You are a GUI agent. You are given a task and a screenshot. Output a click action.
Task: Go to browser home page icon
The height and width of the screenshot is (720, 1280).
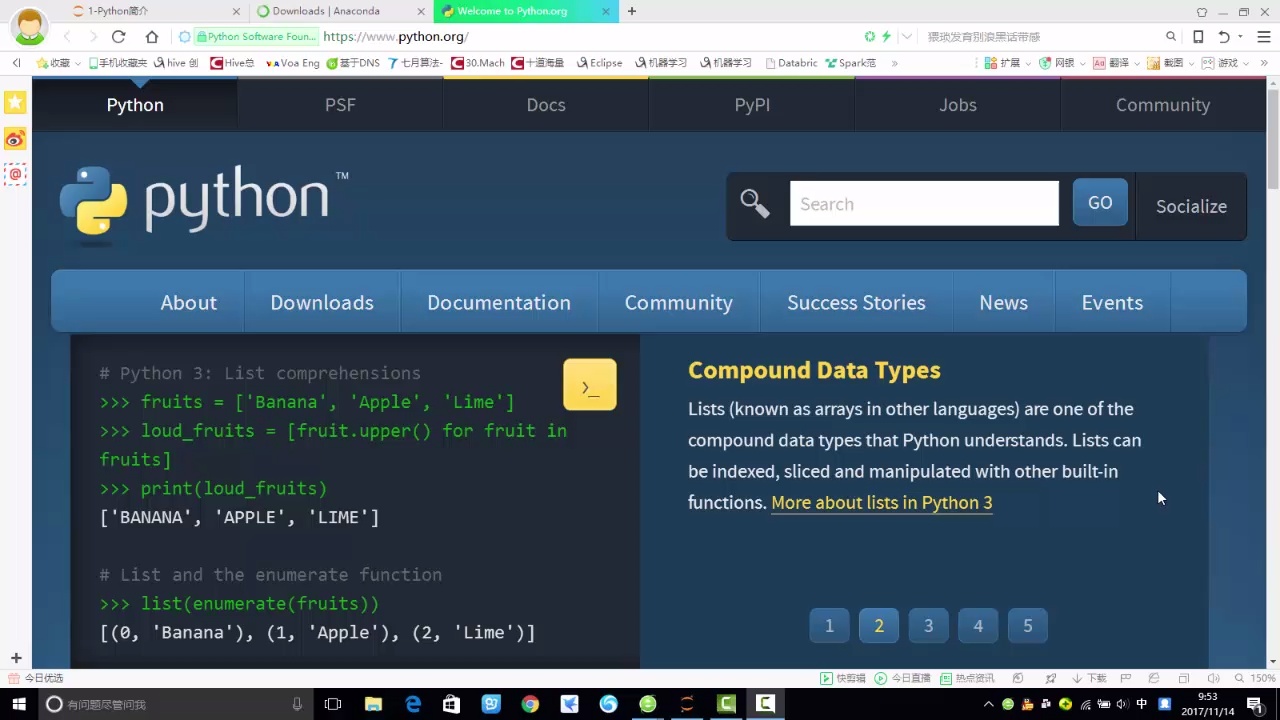tap(152, 37)
